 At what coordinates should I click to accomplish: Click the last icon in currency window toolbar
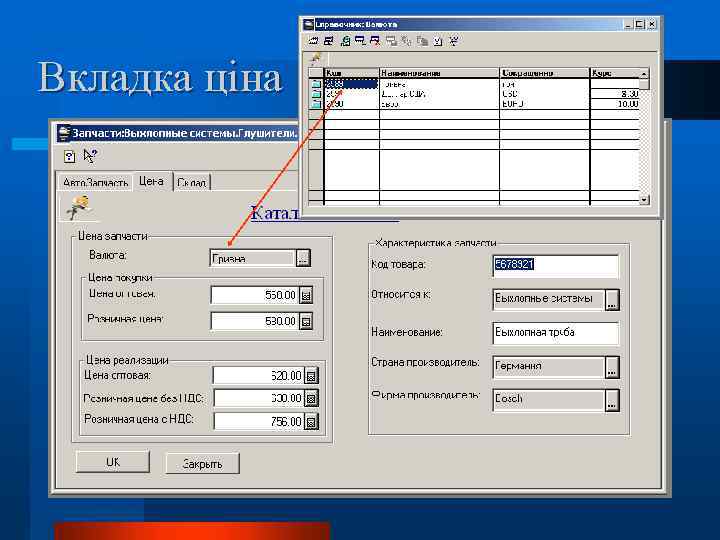454,41
